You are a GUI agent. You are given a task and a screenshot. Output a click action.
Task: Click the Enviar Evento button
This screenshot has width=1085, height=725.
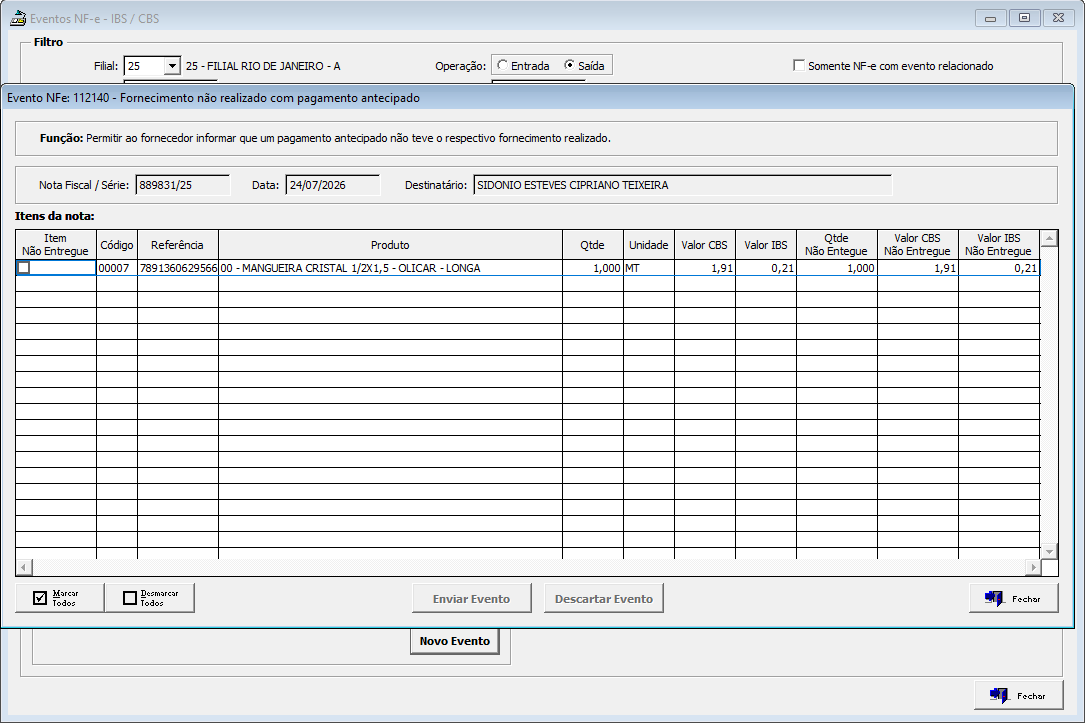(471, 598)
